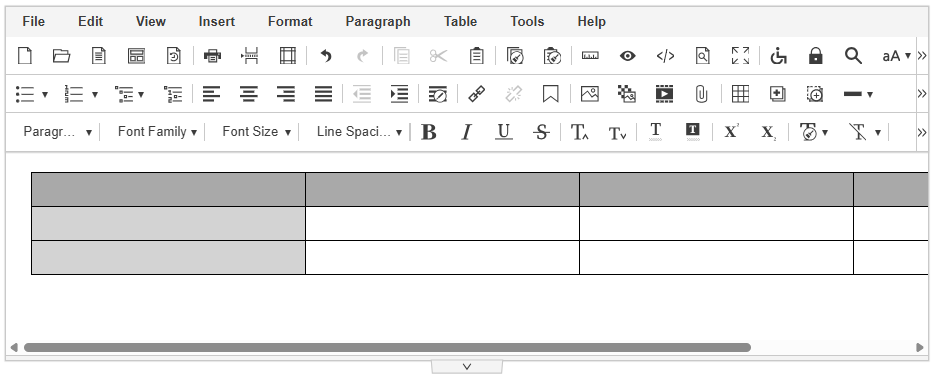This screenshot has height=377, width=935.
Task: Open the File menu
Action: click(33, 21)
